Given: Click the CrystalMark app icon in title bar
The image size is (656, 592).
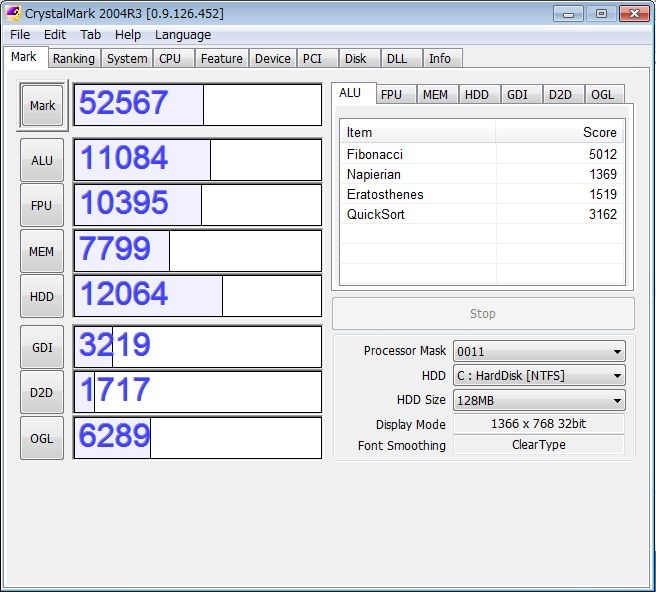Looking at the screenshot, I should [13, 13].
